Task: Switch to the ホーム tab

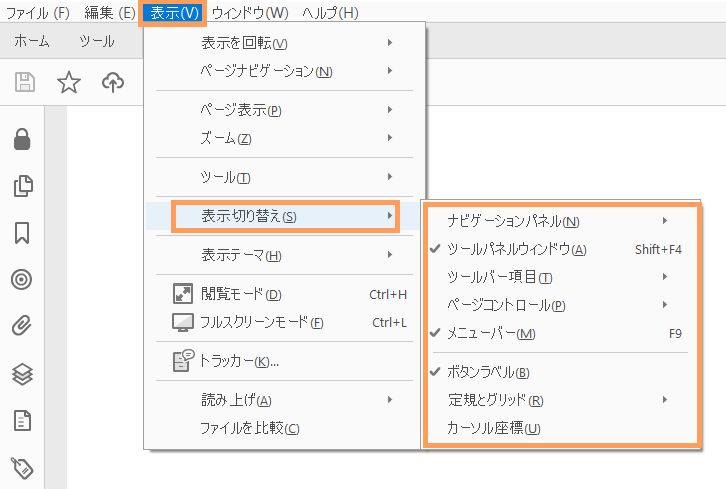Action: [32, 41]
